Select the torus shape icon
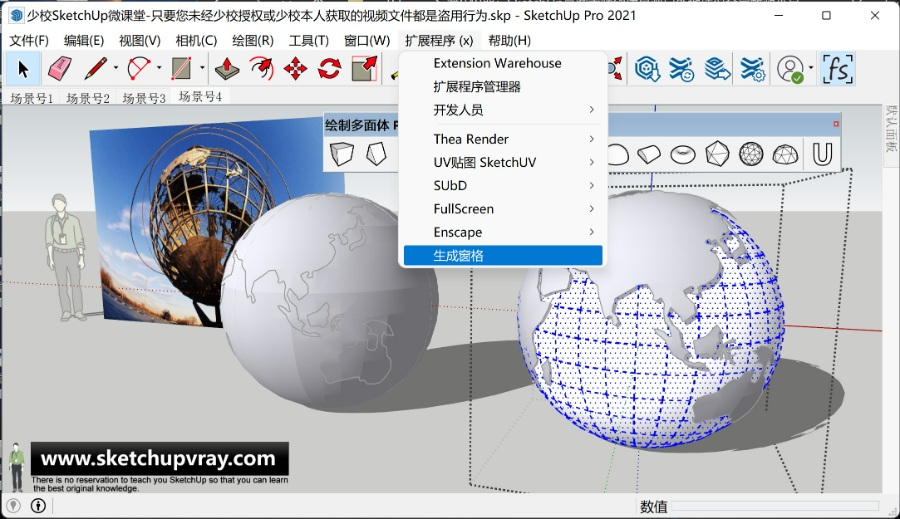This screenshot has height=519, width=900. pos(682,154)
